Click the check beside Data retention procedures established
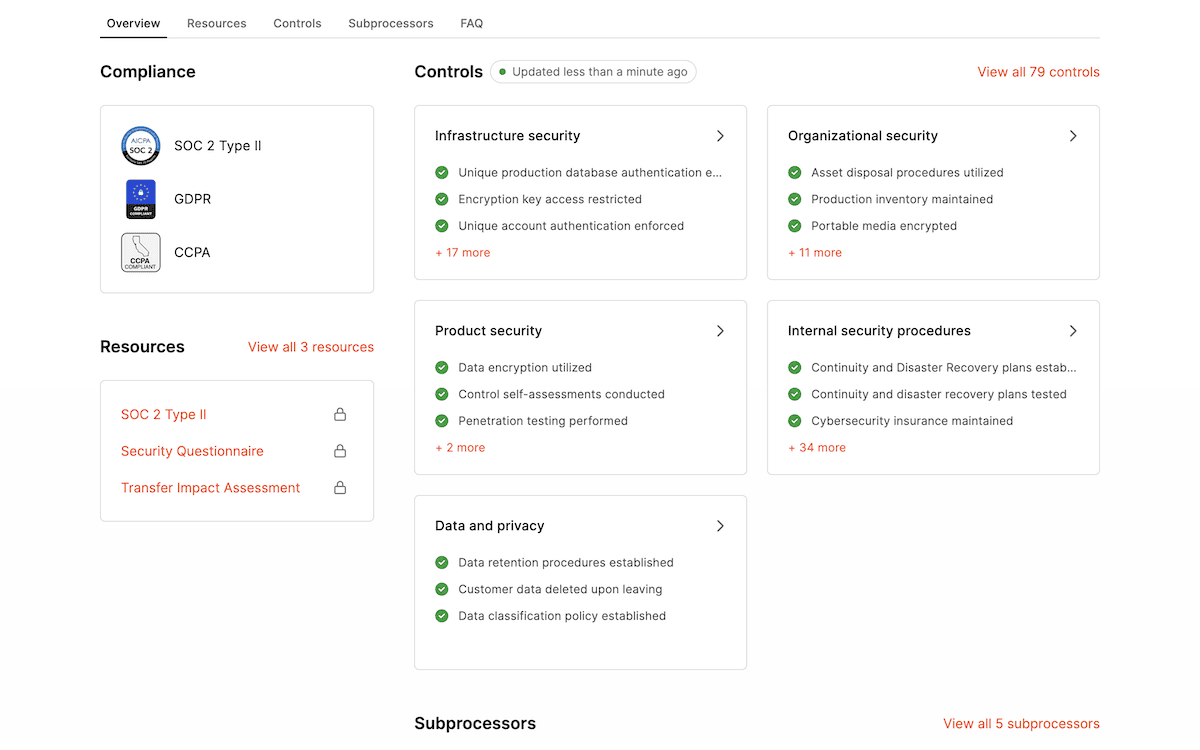Viewport: 1200px width, 750px height. coord(441,562)
